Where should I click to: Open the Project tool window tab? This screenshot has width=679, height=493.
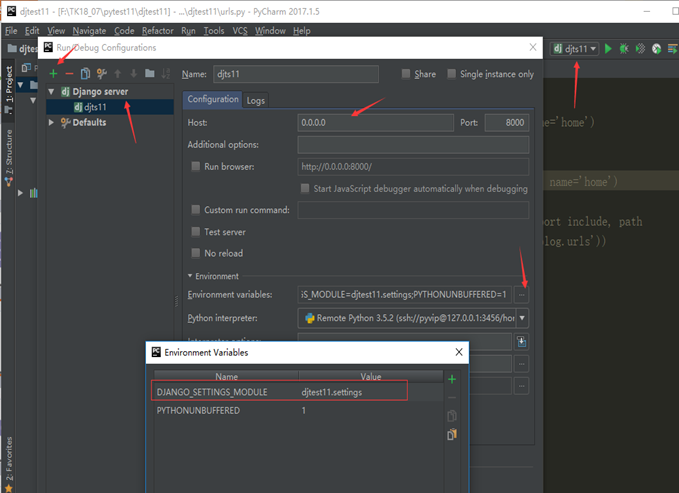[9, 89]
